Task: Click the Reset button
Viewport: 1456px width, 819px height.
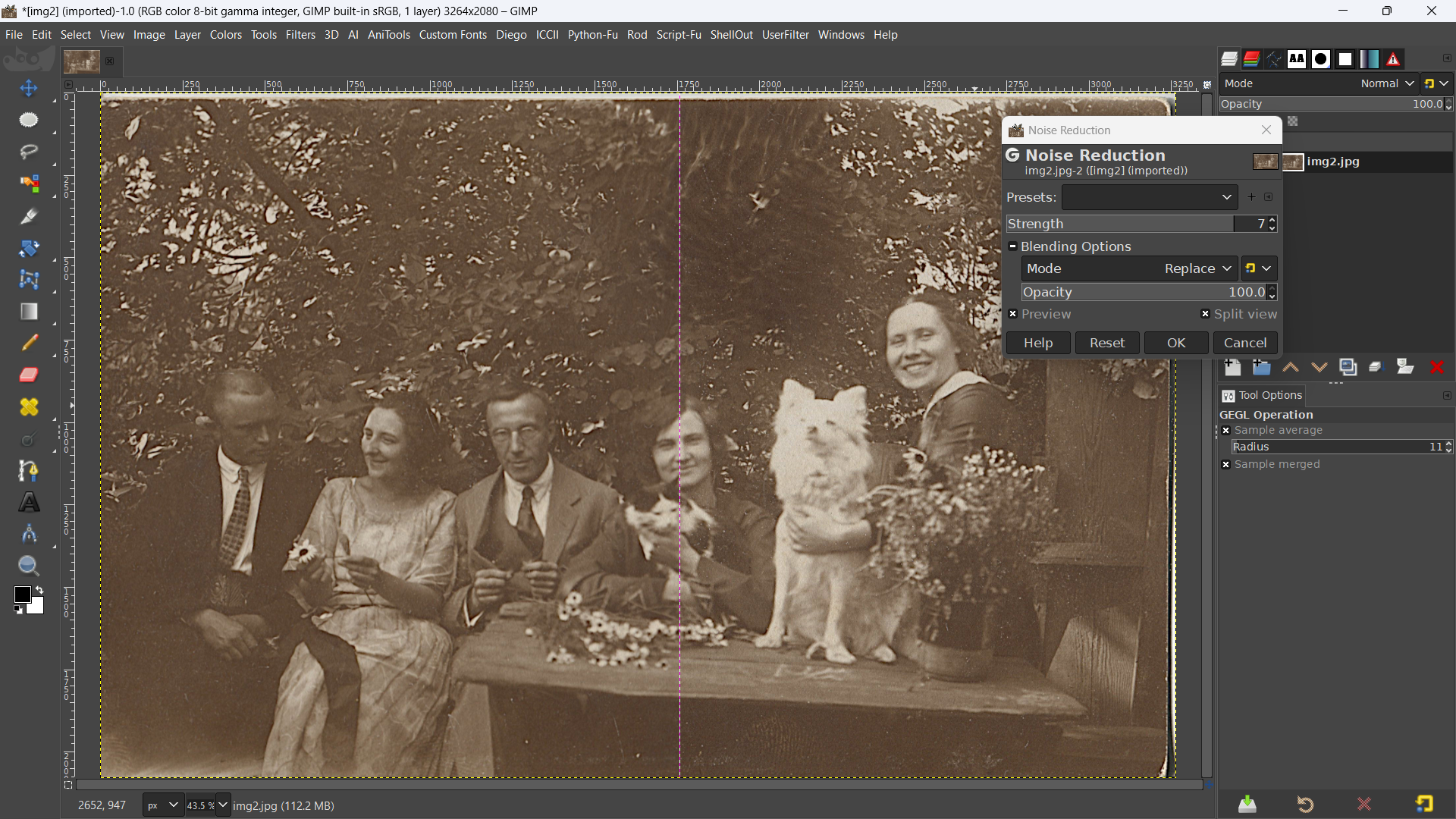Action: (1107, 343)
